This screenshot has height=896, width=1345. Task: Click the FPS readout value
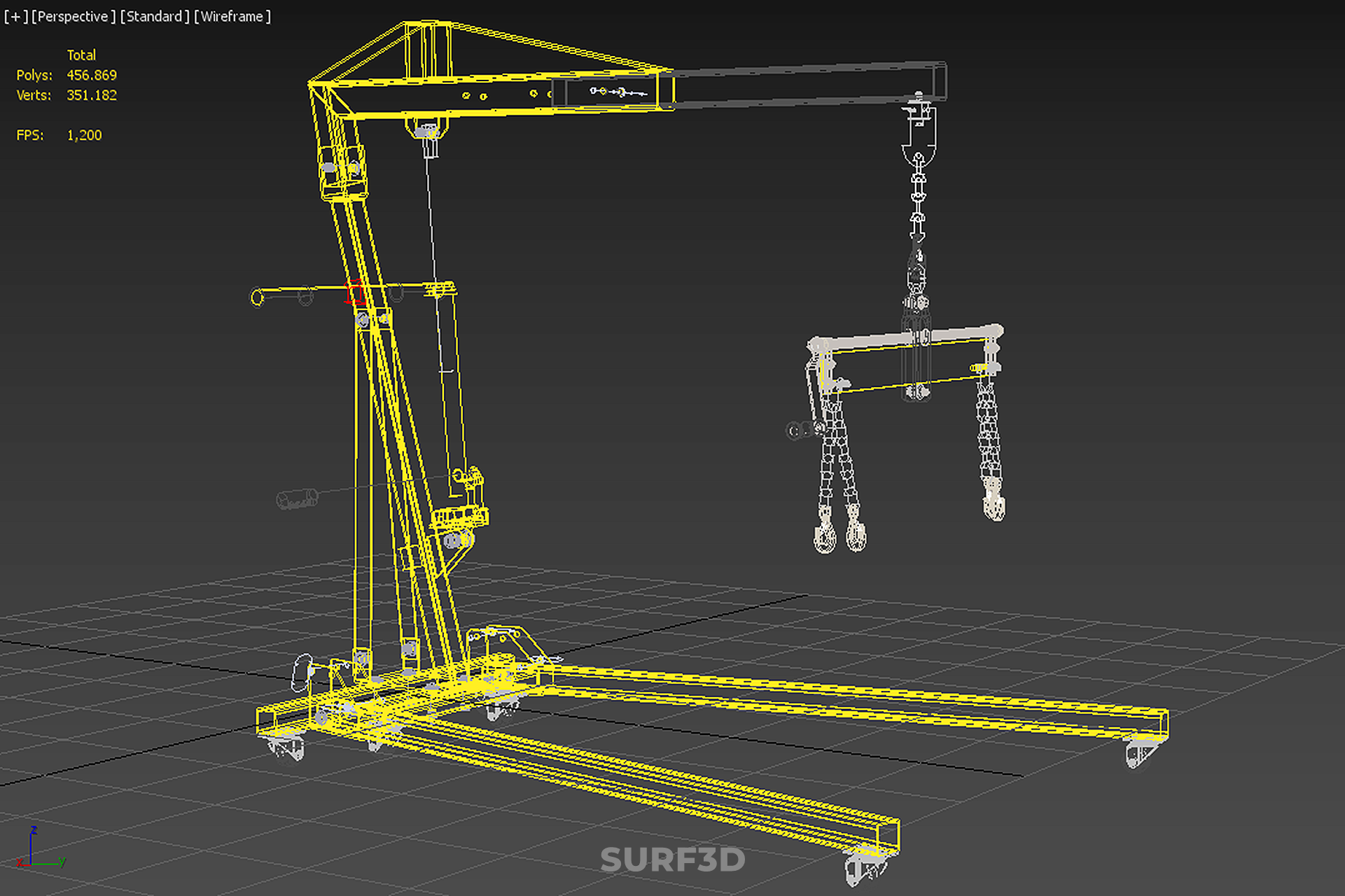pos(84,135)
